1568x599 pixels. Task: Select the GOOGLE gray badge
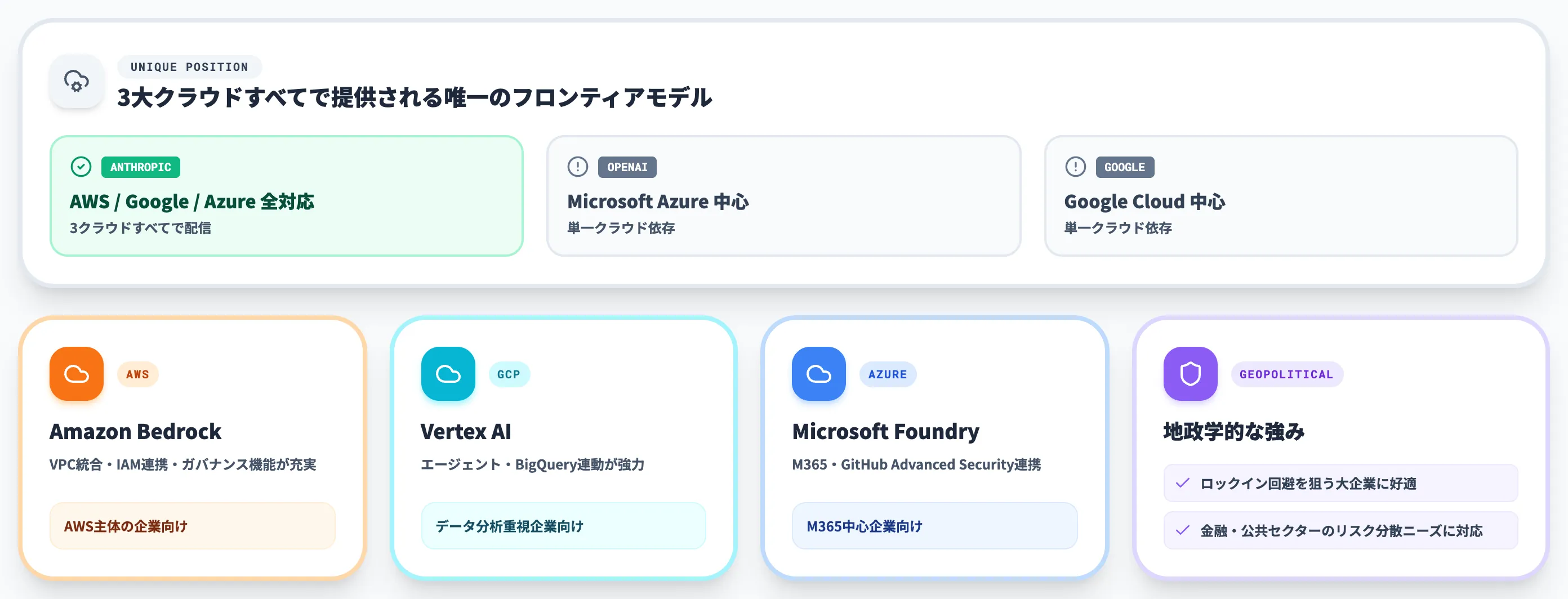(1125, 167)
